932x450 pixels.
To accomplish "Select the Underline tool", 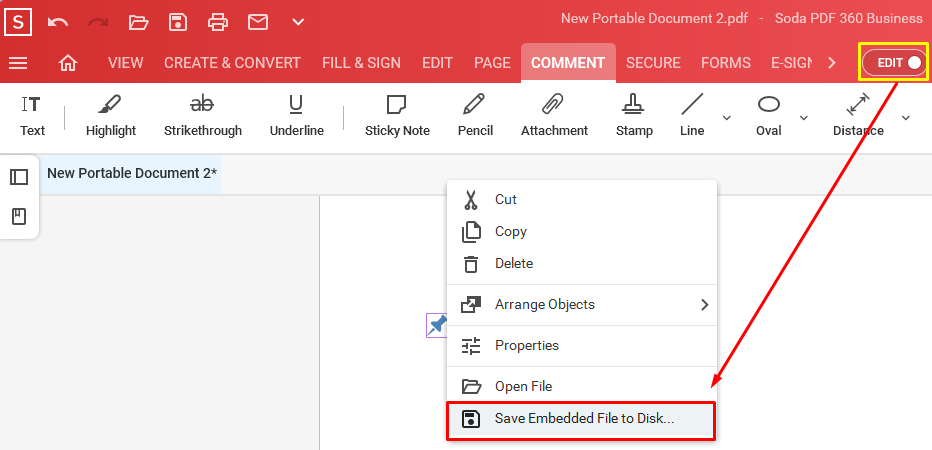I will (x=297, y=117).
